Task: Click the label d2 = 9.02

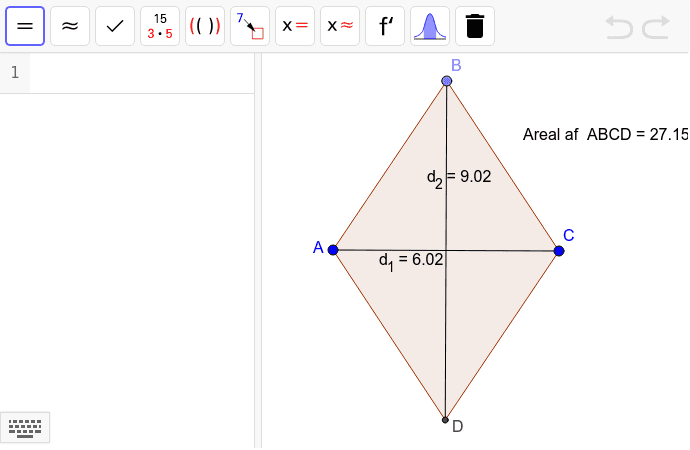Action: (459, 178)
